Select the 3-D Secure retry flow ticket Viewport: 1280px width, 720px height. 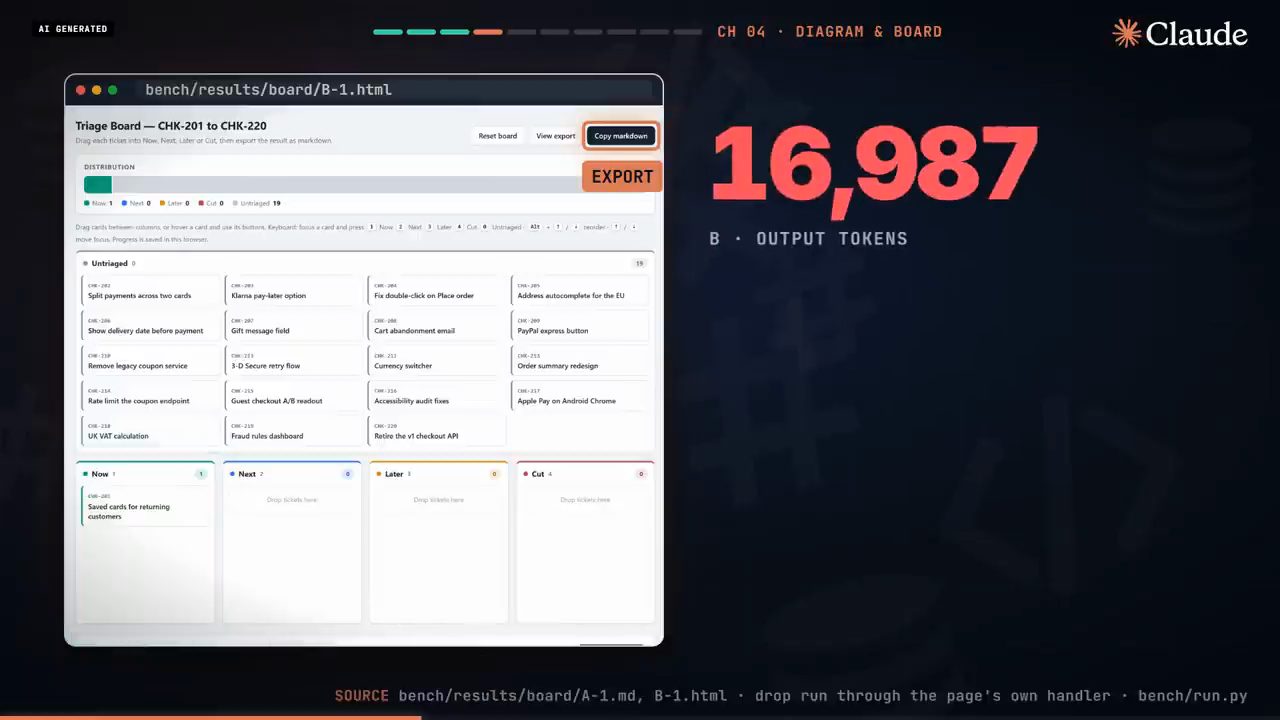293,361
